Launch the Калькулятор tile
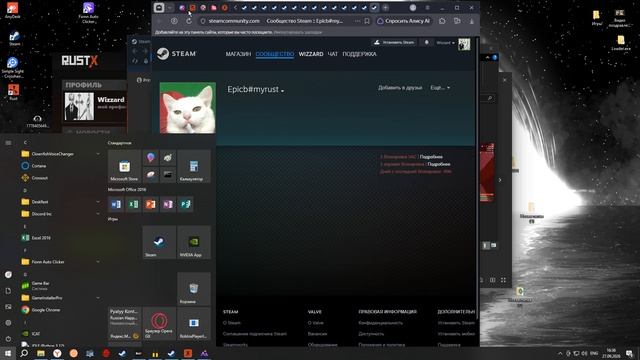 point(194,166)
